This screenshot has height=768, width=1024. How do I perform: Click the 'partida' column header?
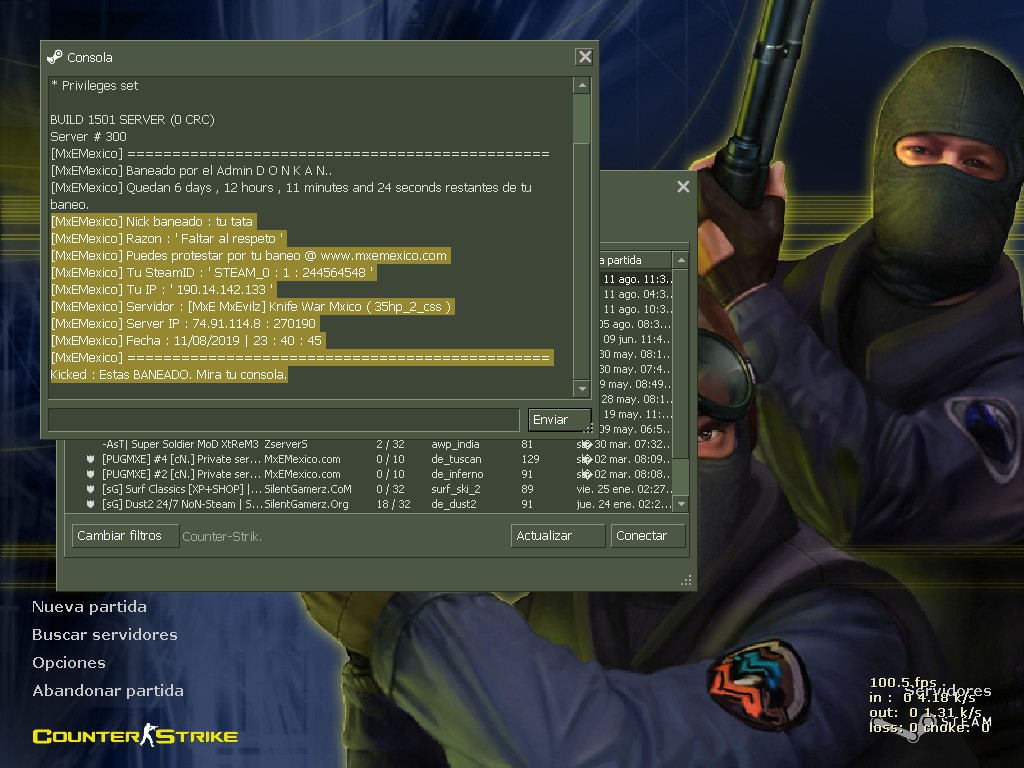pyautogui.click(x=635, y=260)
